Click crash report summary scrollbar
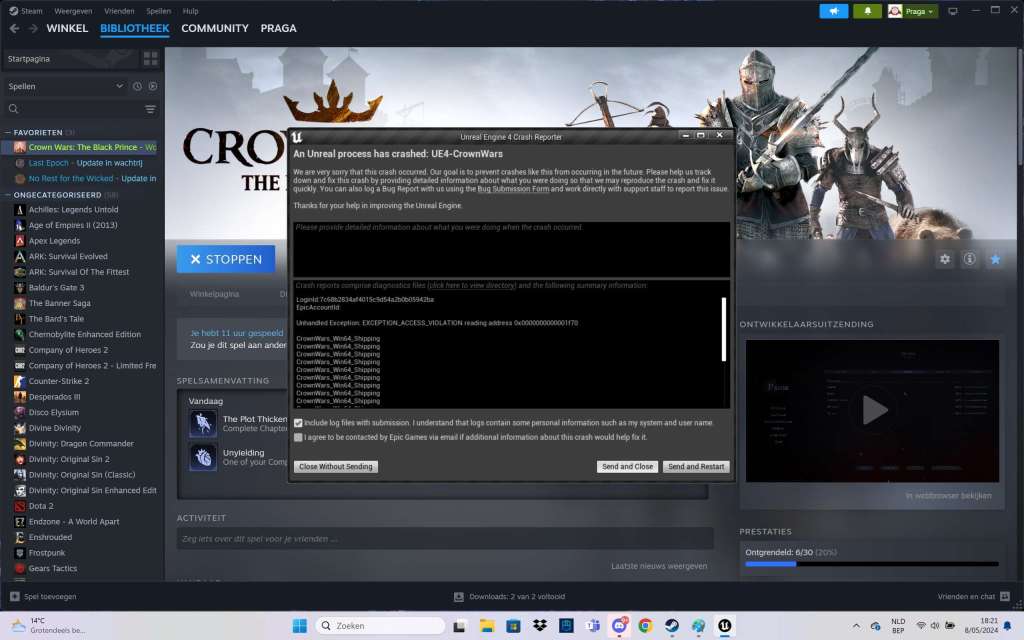The height and width of the screenshot is (640, 1024). (724, 329)
